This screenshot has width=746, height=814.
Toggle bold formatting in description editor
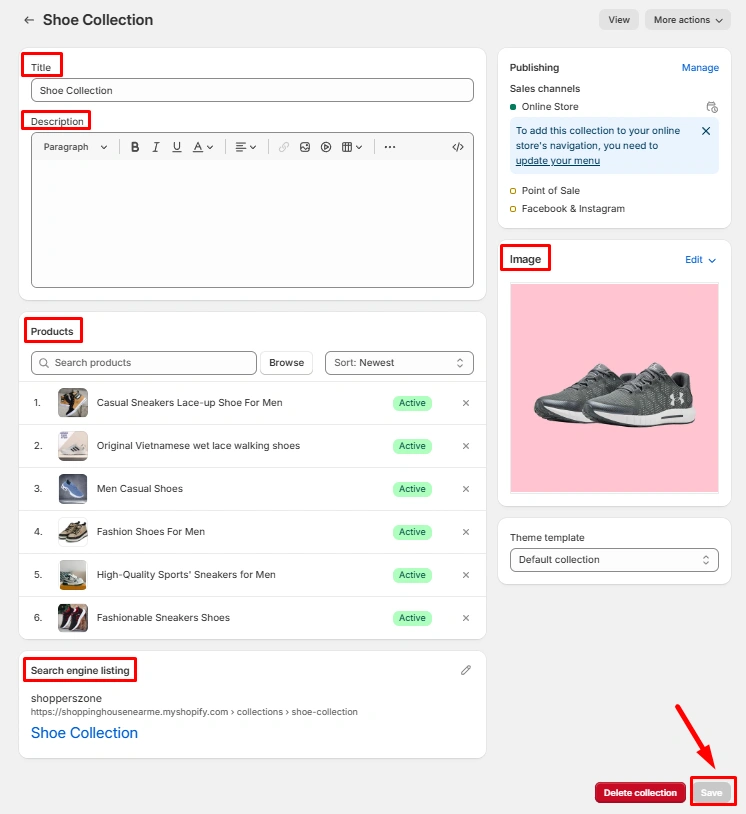[135, 147]
